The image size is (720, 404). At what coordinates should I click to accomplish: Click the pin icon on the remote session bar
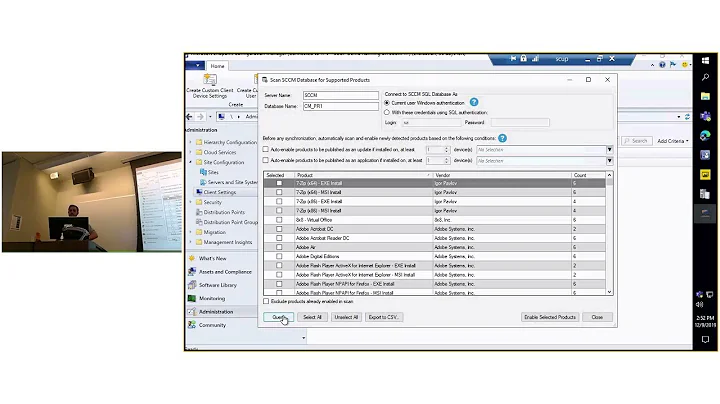coord(513,59)
